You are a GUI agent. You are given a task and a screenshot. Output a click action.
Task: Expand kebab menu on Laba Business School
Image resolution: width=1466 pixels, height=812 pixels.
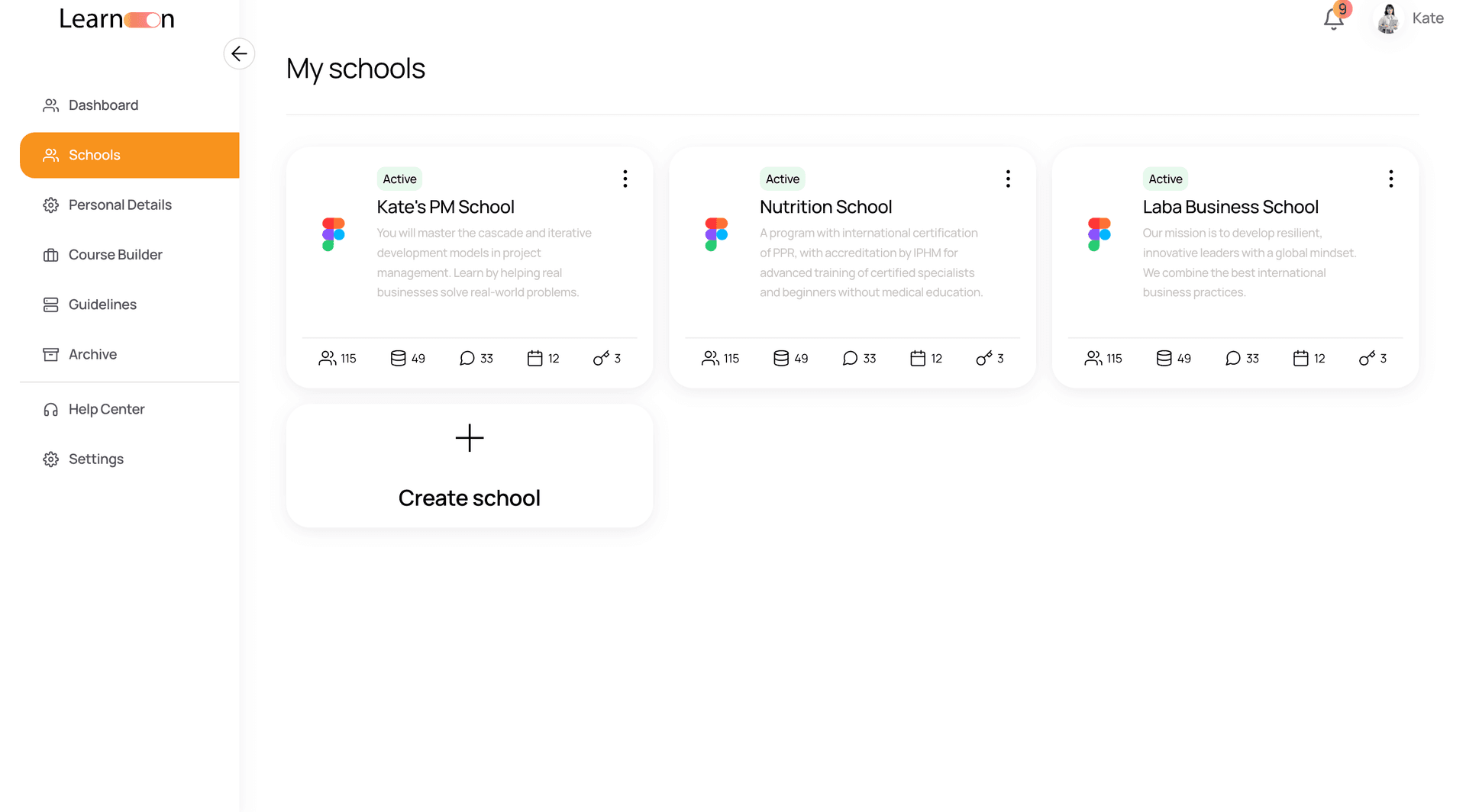point(1390,179)
